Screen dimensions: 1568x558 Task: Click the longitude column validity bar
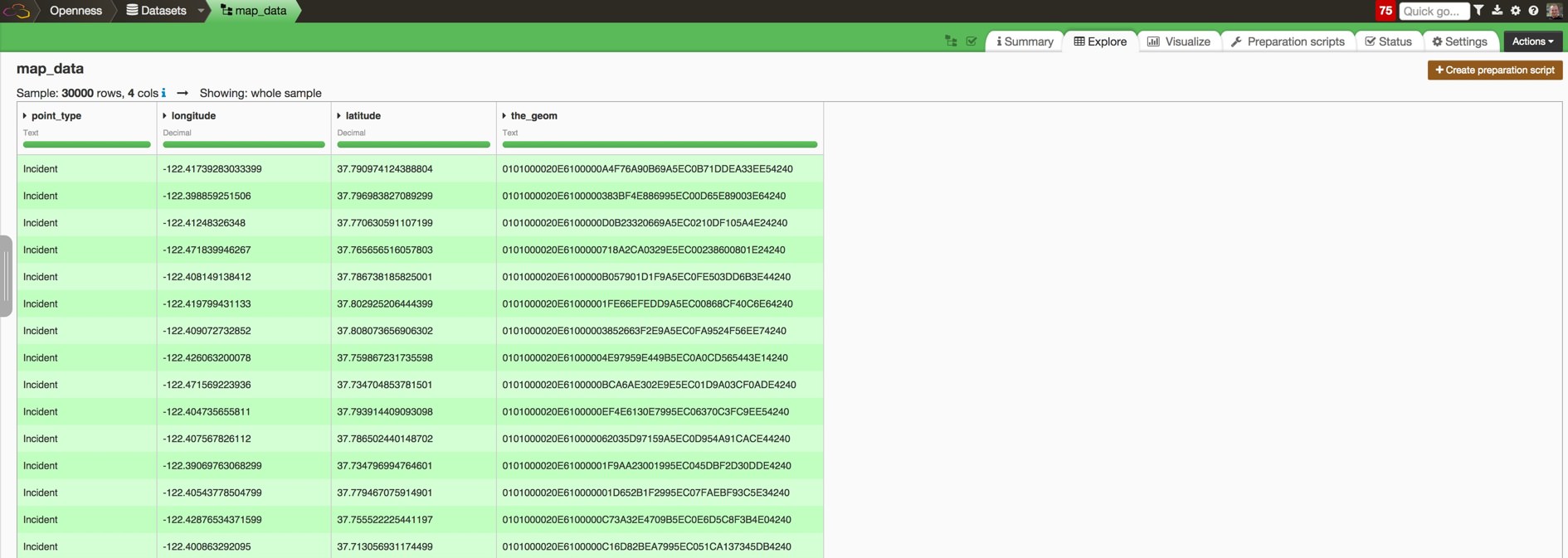coord(244,144)
